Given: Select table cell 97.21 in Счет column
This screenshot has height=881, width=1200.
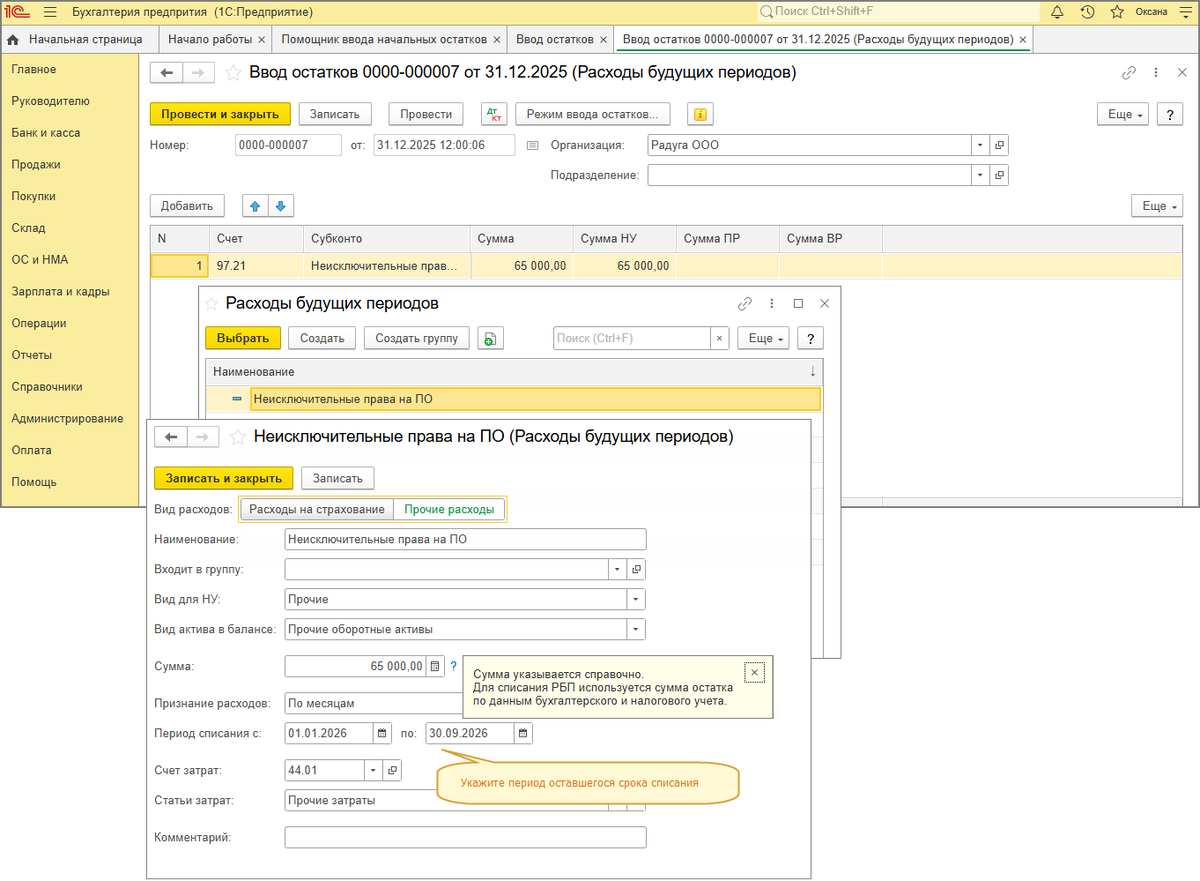Looking at the screenshot, I should click(x=255, y=266).
